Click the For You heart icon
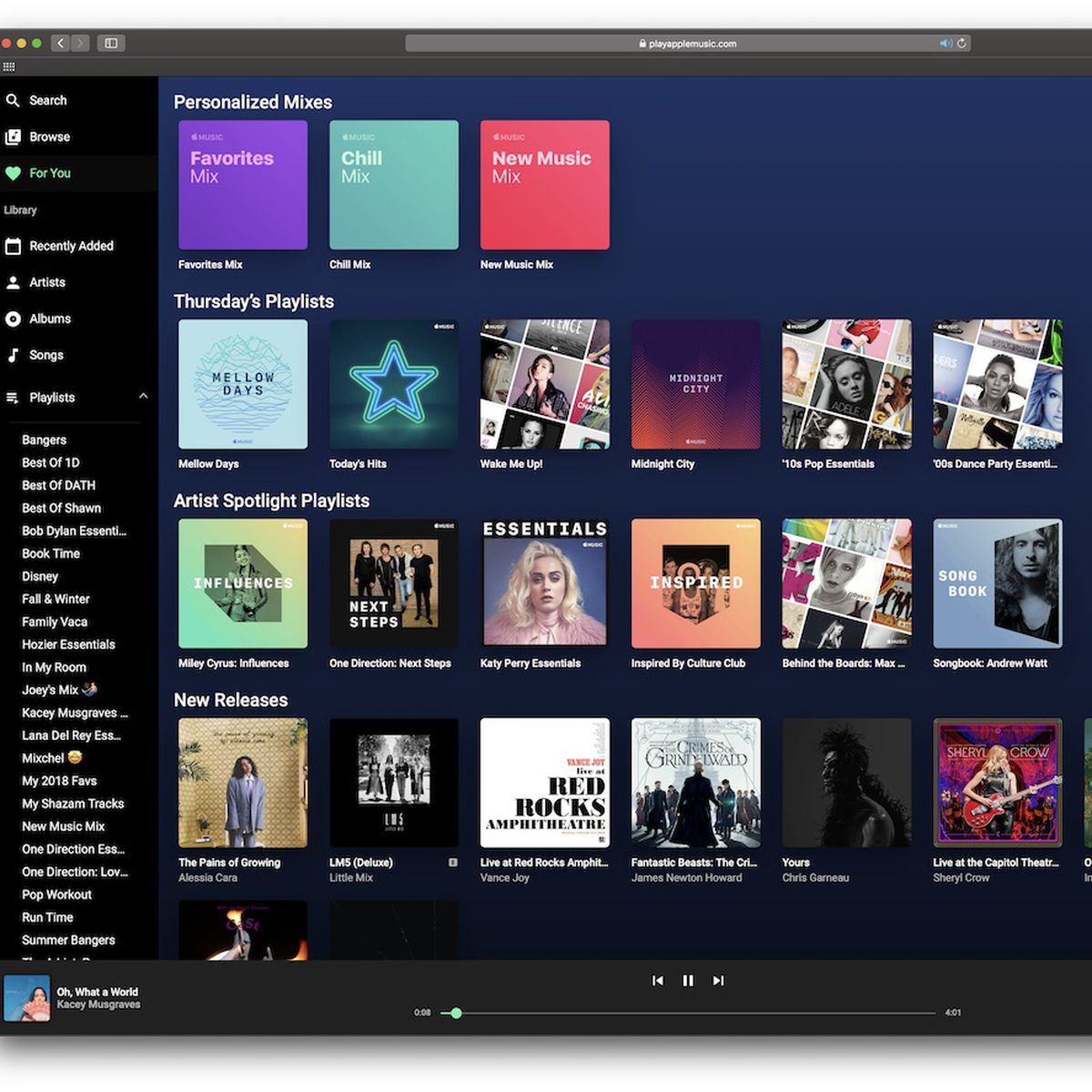 pyautogui.click(x=14, y=173)
